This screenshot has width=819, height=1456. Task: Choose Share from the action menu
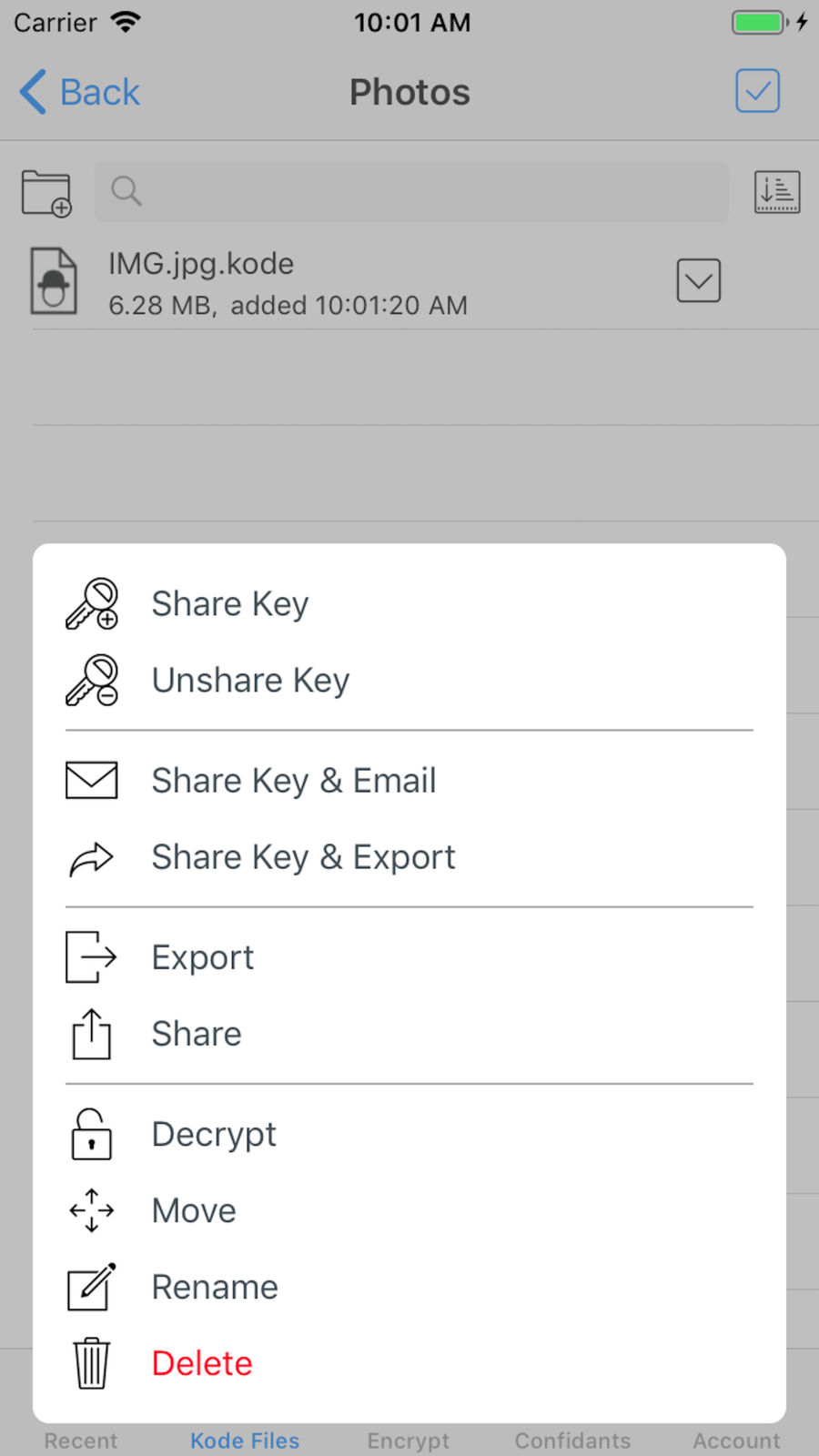pos(197,1034)
